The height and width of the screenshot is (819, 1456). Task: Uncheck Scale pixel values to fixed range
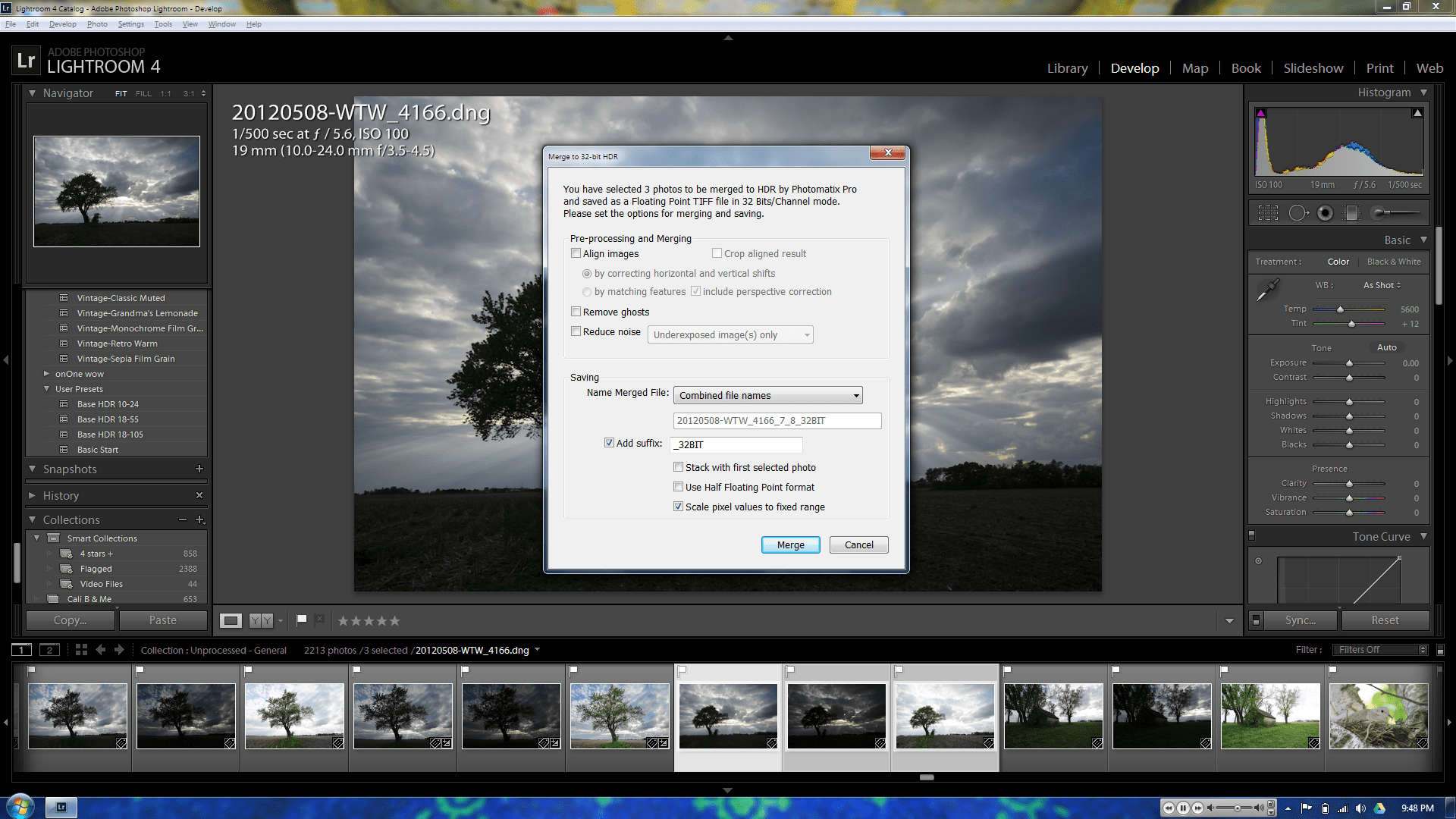[679, 507]
